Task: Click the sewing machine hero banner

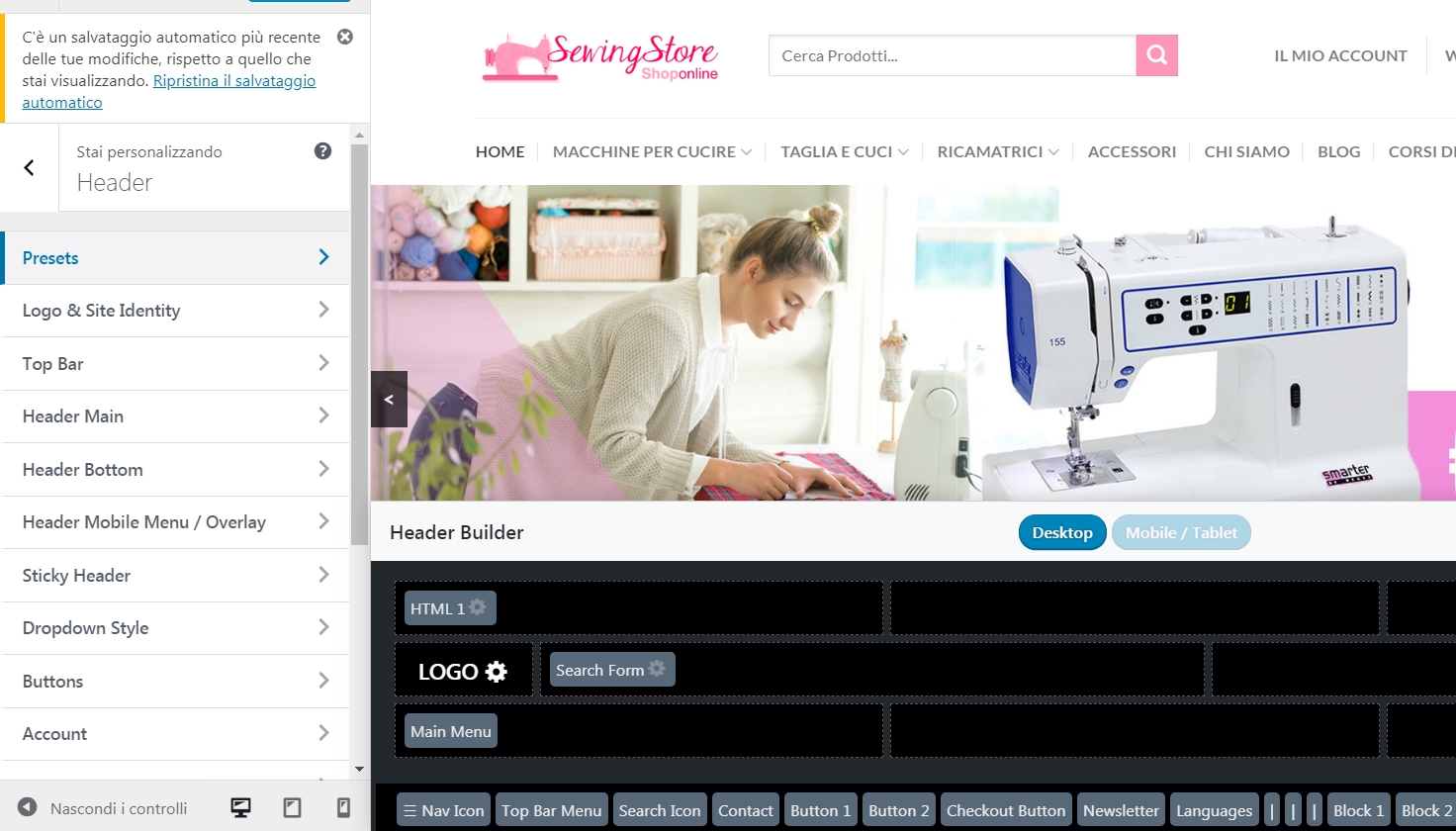Action: tap(913, 342)
